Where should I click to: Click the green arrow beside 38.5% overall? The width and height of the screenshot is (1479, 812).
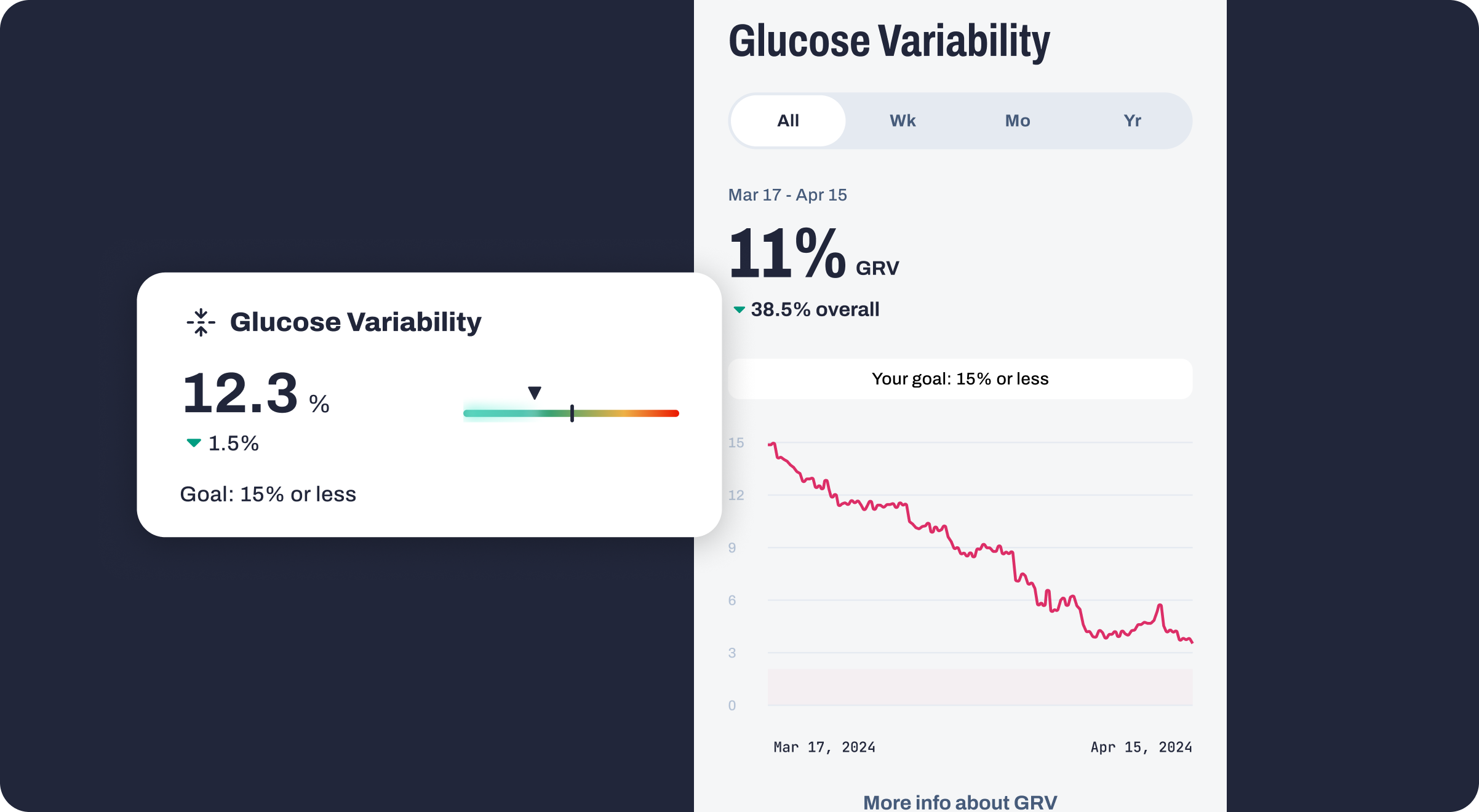[739, 310]
